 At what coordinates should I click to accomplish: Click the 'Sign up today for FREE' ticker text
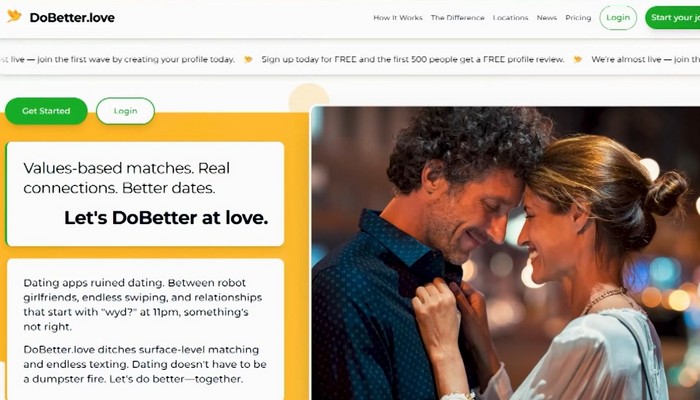coord(413,59)
